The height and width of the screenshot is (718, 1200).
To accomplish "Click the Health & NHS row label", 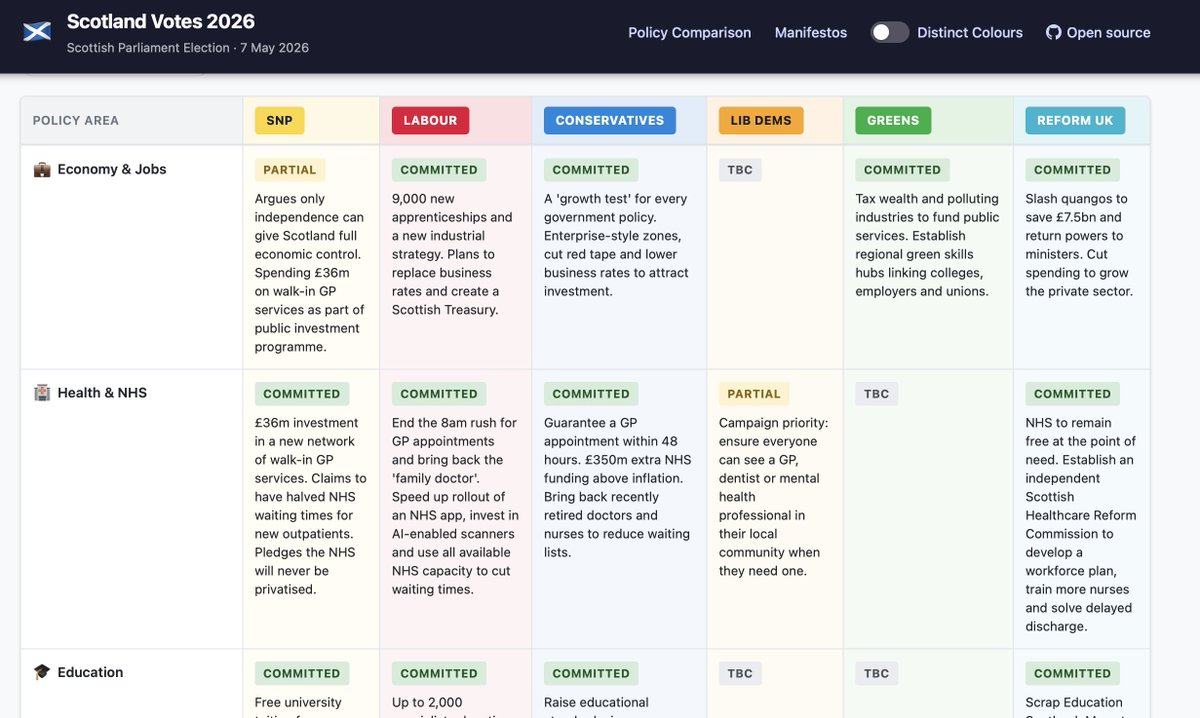I will (x=102, y=393).
